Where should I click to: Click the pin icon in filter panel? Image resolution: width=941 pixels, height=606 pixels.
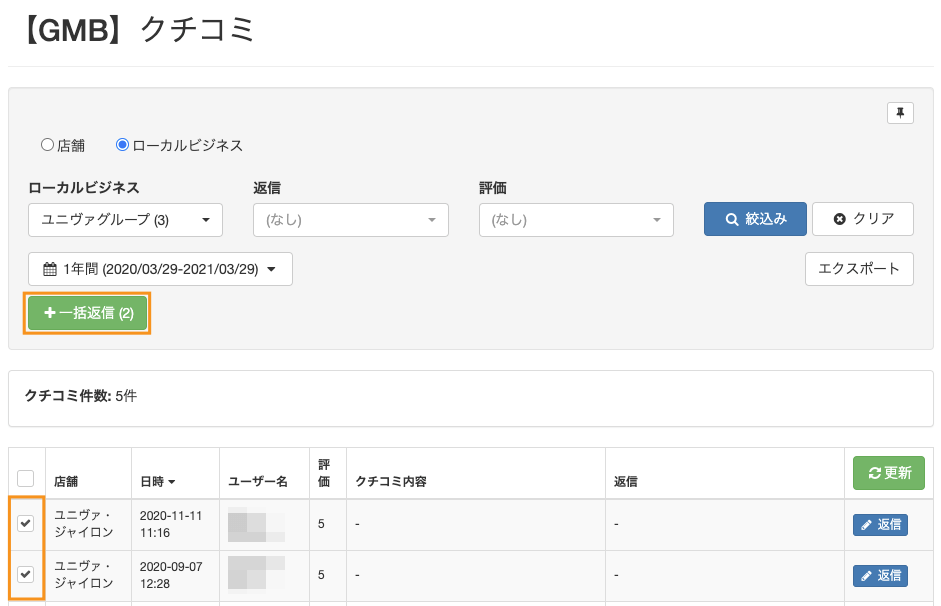point(900,113)
